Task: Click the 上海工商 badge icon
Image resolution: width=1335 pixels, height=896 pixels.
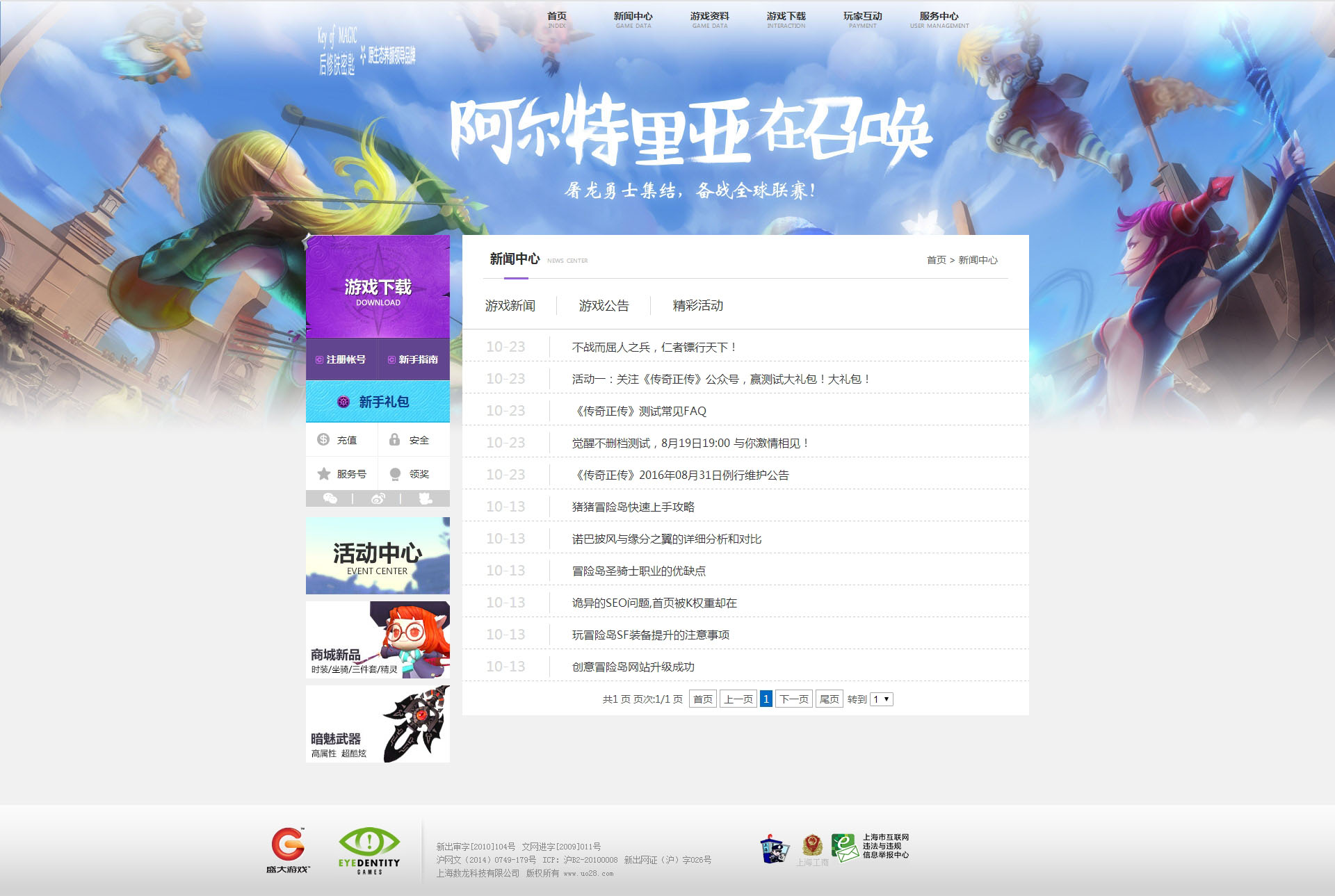Action: point(812,849)
